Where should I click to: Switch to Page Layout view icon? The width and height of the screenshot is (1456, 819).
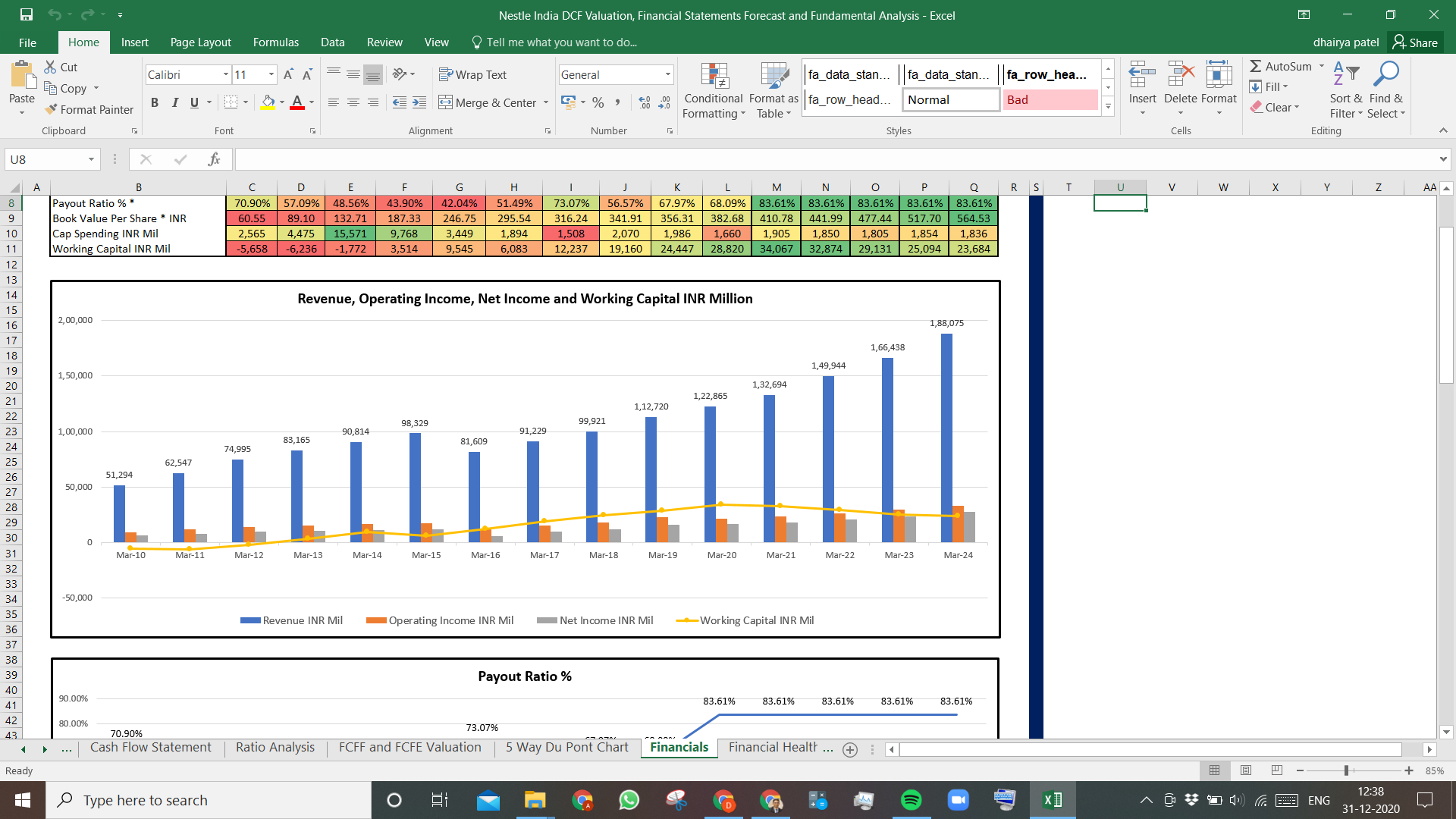[1246, 770]
